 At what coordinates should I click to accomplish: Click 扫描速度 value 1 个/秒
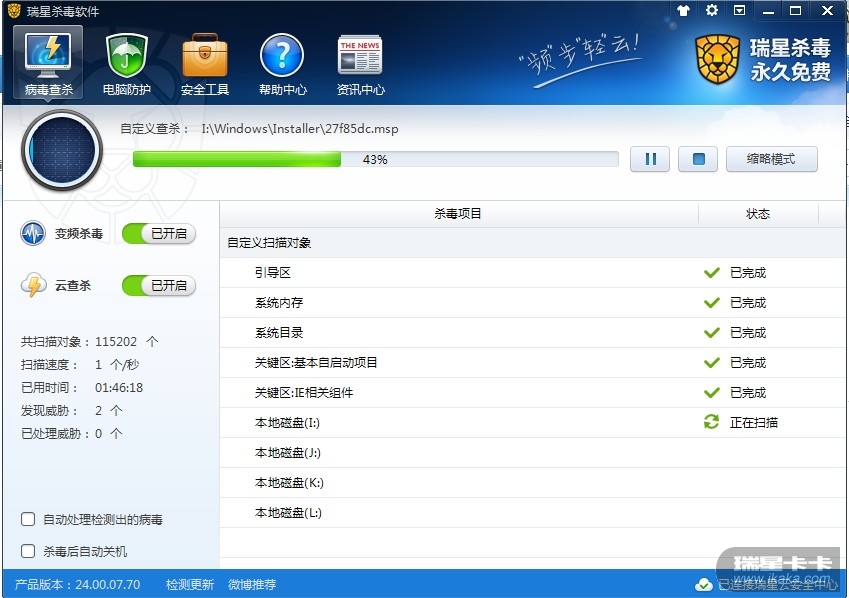pos(117,365)
